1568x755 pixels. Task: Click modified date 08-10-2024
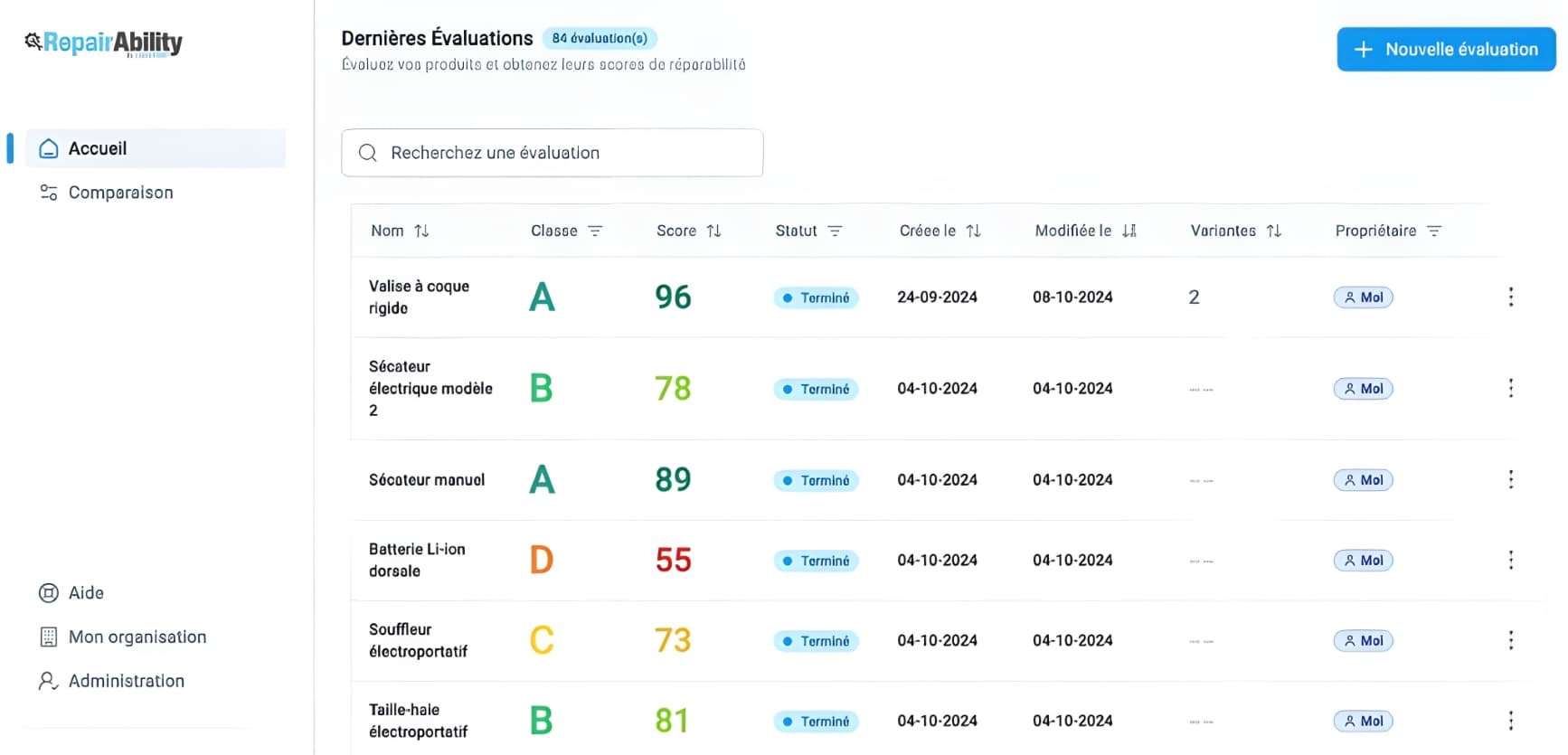(1072, 297)
